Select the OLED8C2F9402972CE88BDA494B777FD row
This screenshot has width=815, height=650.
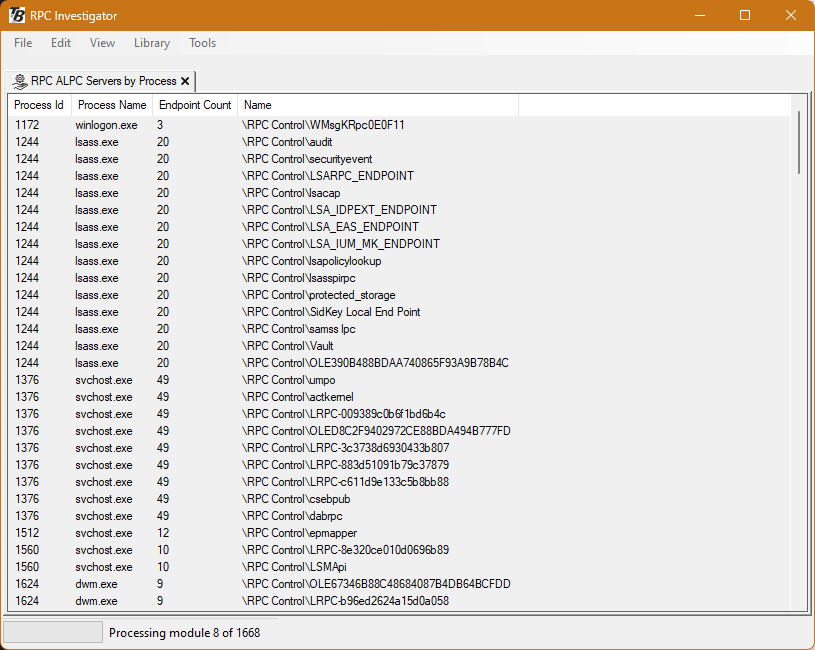click(399, 431)
